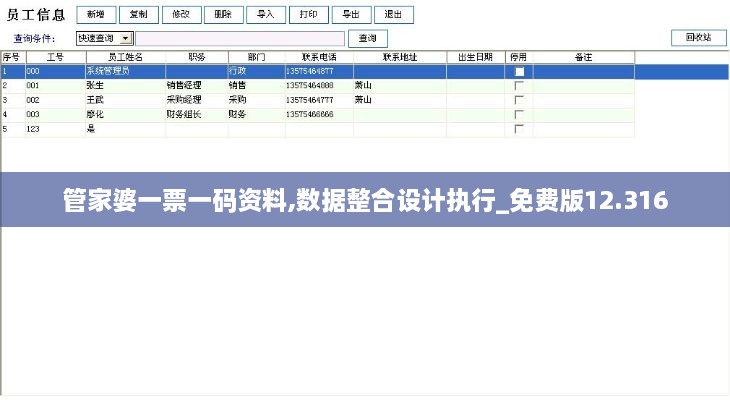
Task: Select 萧山 address in 王武 row
Action: (x=400, y=100)
